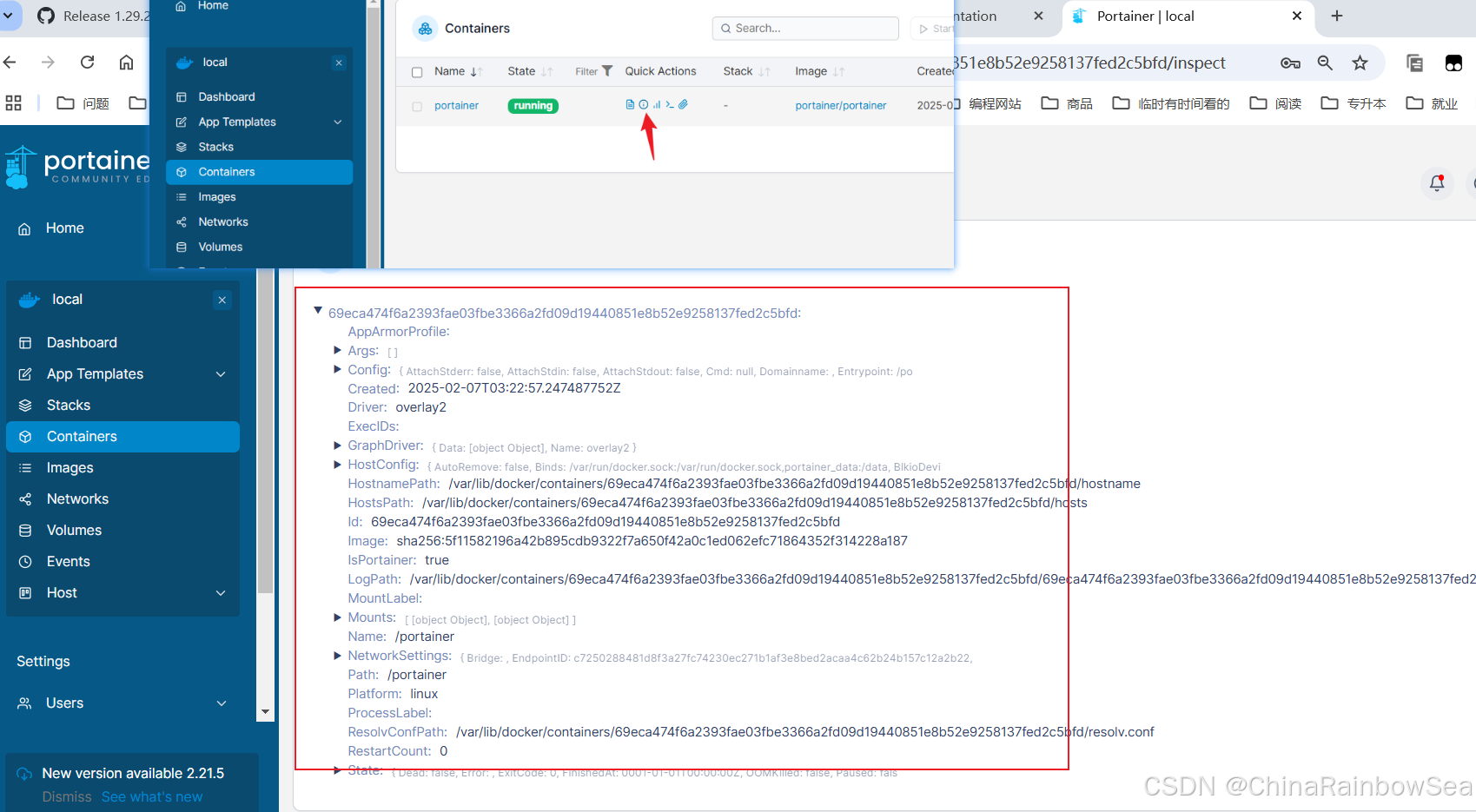Tick the select-all checkbox in containers table header
The image size is (1476, 812).
[417, 72]
